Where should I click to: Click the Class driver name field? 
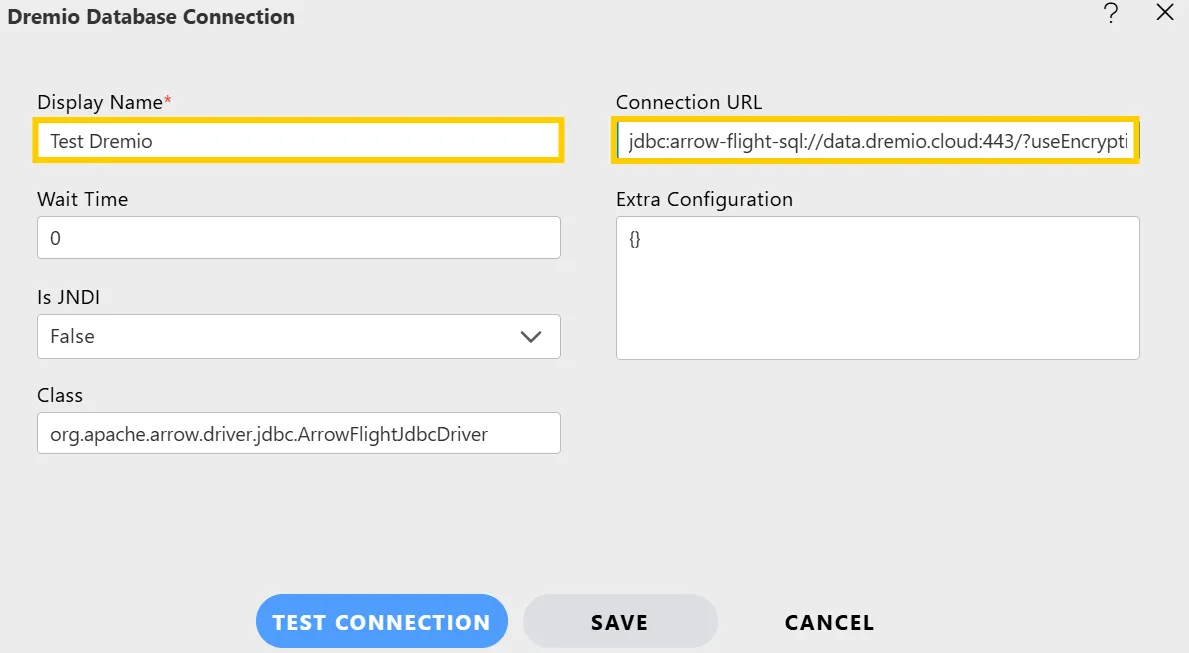[x=299, y=433]
